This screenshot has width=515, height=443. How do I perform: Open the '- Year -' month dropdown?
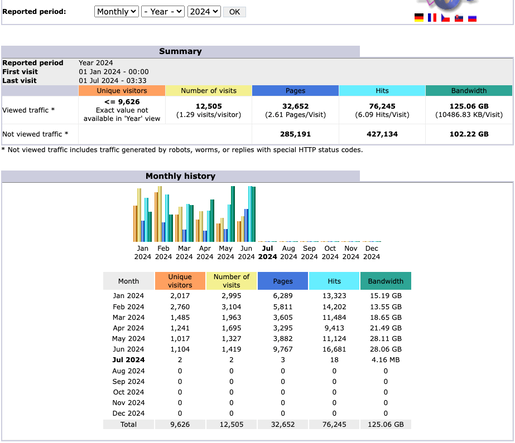pos(163,12)
